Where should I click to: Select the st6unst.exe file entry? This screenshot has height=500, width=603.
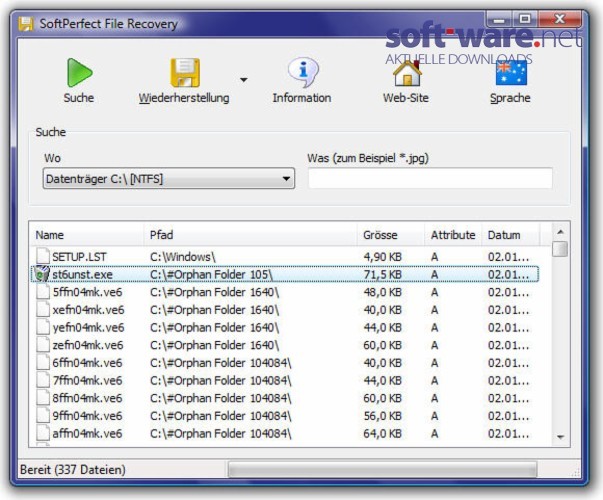pyautogui.click(x=285, y=274)
